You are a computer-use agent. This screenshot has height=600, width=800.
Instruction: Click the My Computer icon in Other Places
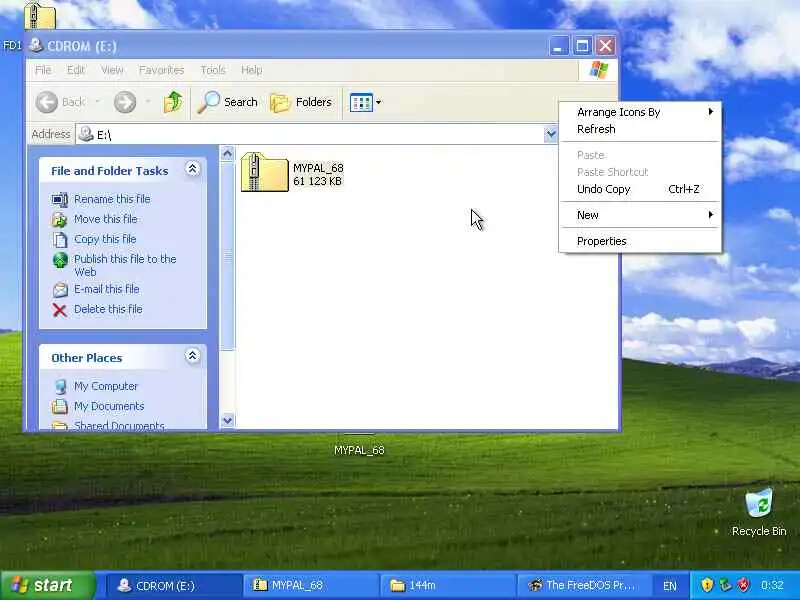[x=60, y=387]
